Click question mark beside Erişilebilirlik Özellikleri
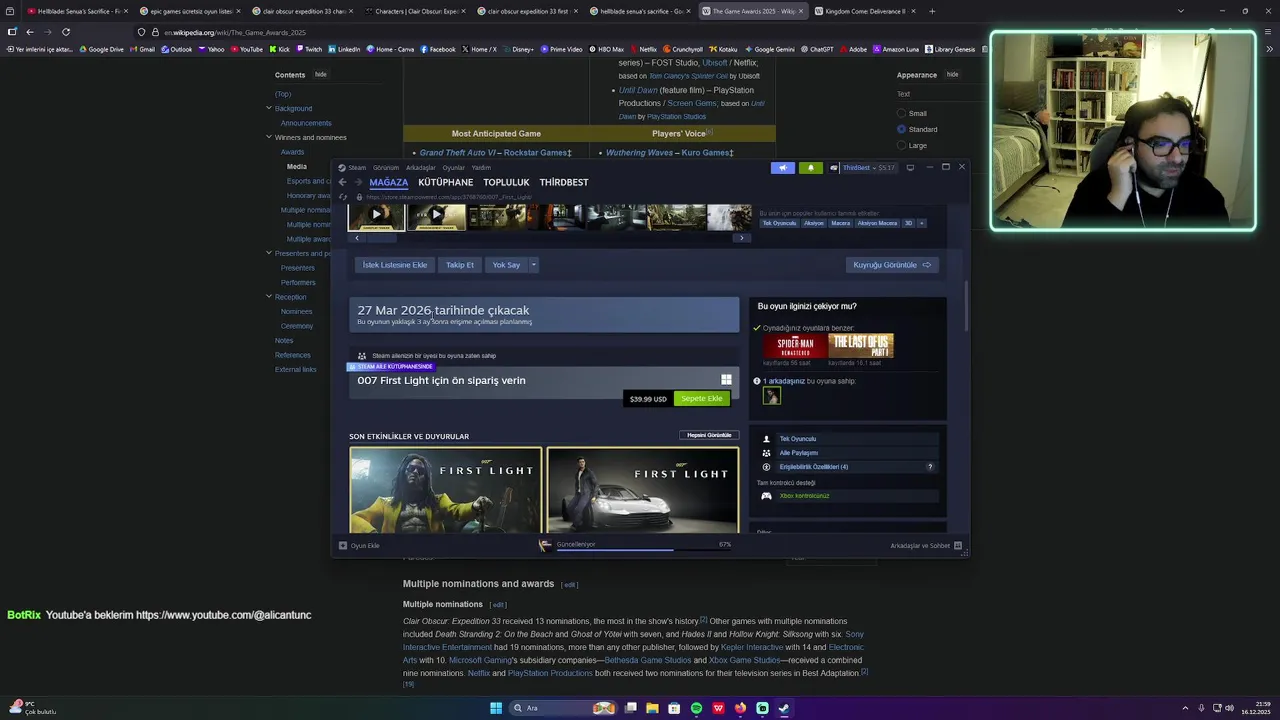Viewport: 1280px width, 720px height. pyautogui.click(x=930, y=467)
